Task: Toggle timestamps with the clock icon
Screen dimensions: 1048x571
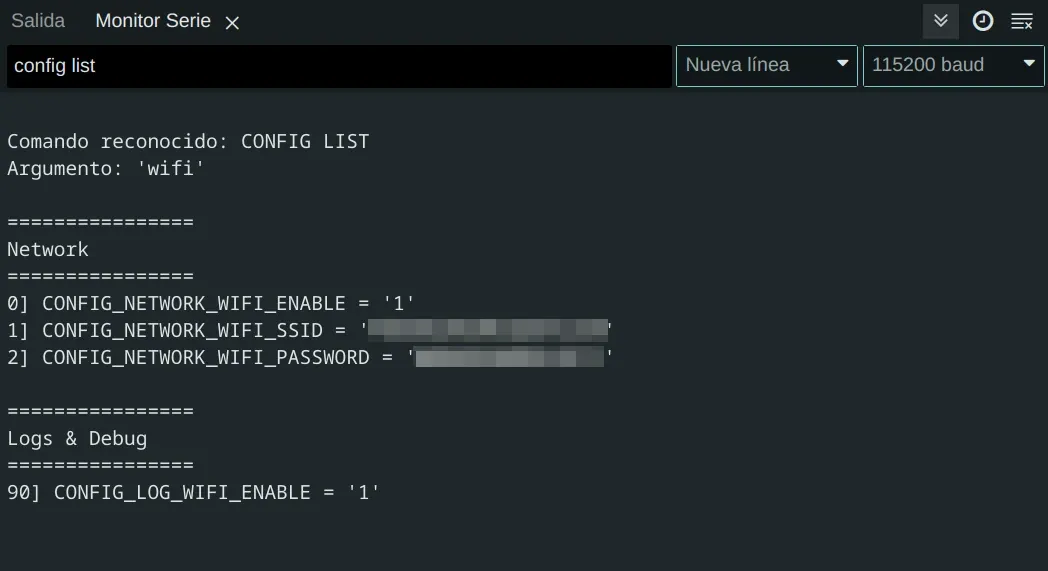Action: 982,21
